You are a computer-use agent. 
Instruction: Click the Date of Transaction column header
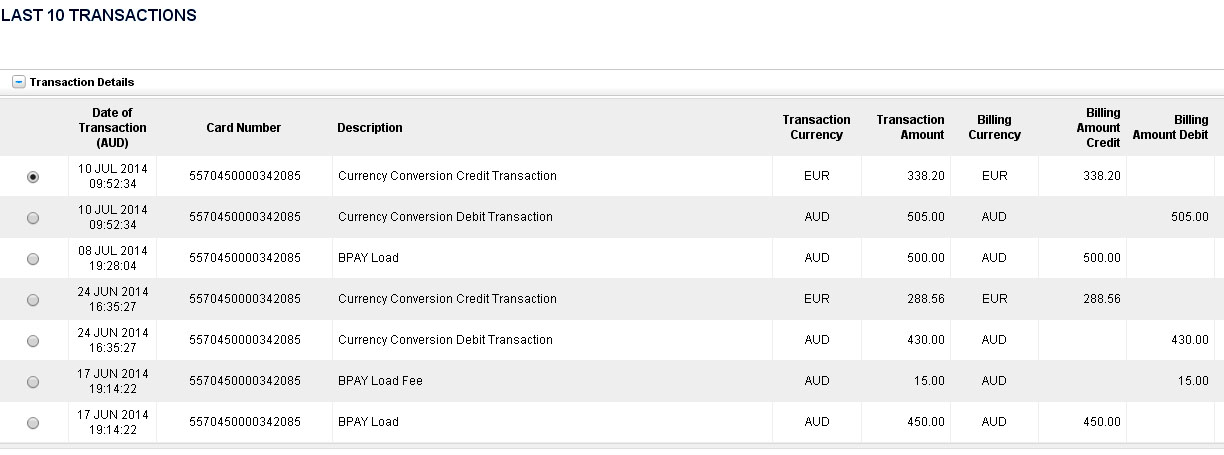[112, 128]
